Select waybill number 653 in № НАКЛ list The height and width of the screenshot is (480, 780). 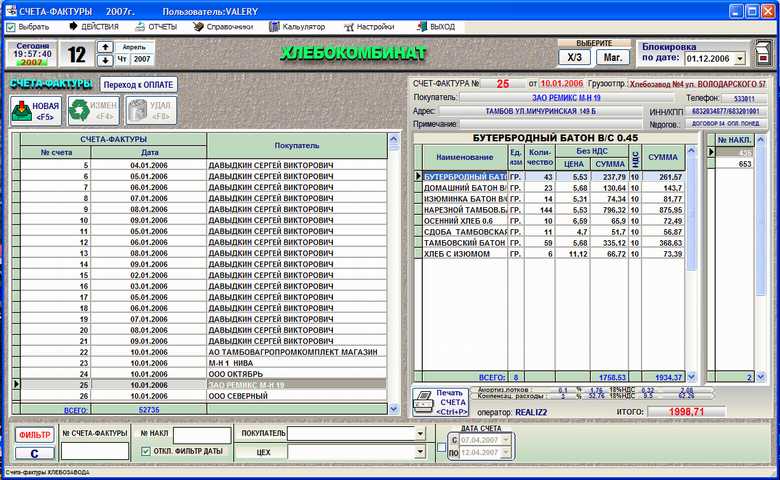tap(735, 164)
